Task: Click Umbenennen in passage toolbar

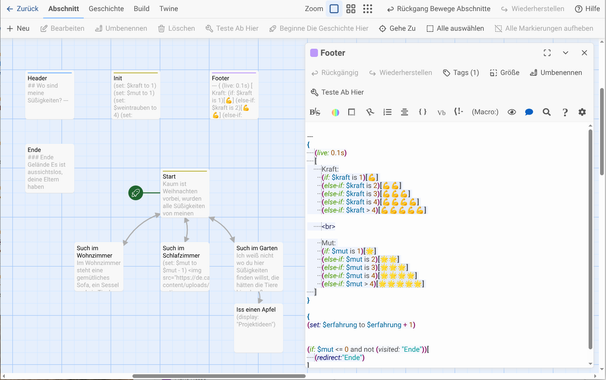Action: [x=121, y=28]
